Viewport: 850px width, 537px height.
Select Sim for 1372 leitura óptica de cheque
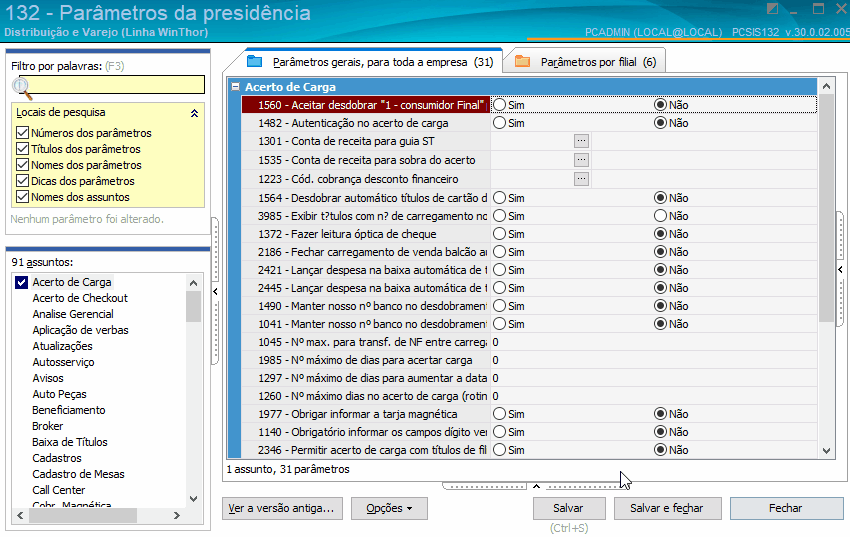[499, 234]
